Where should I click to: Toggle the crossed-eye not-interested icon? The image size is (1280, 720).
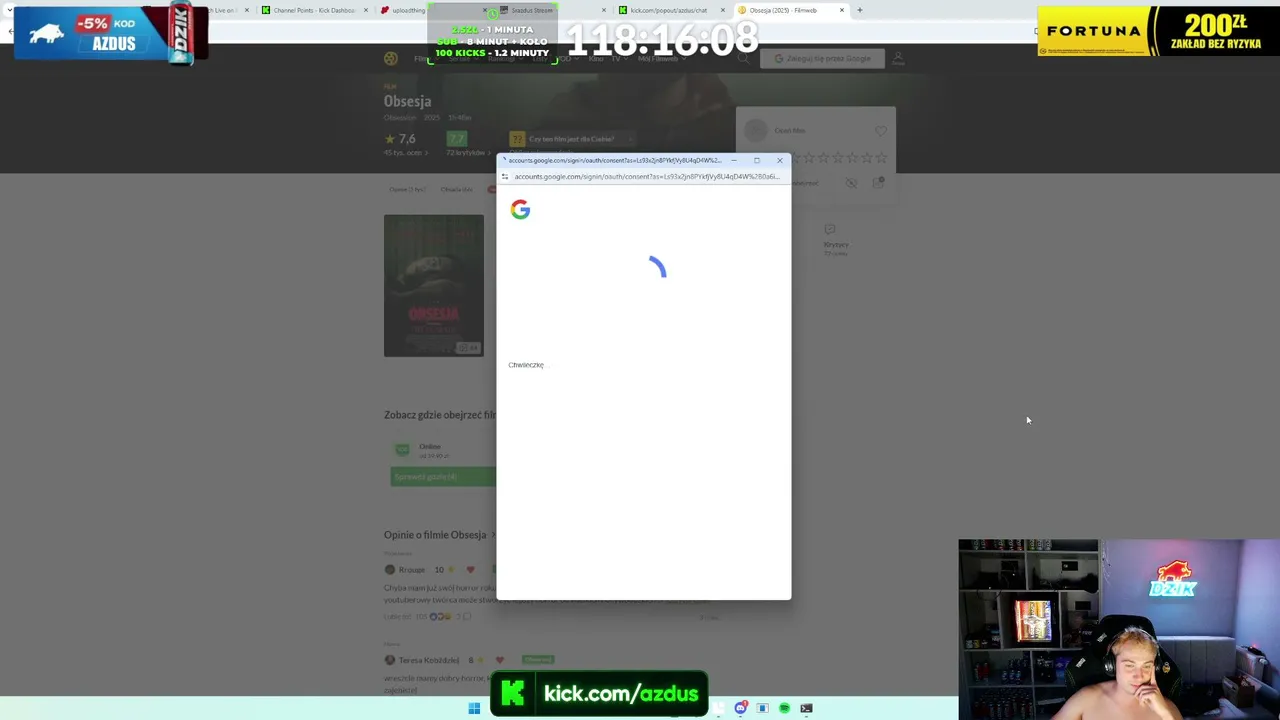(851, 183)
